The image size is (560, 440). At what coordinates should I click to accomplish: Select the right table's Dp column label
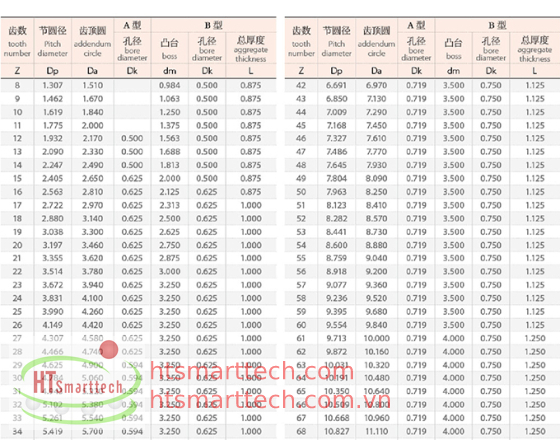[x=336, y=71]
